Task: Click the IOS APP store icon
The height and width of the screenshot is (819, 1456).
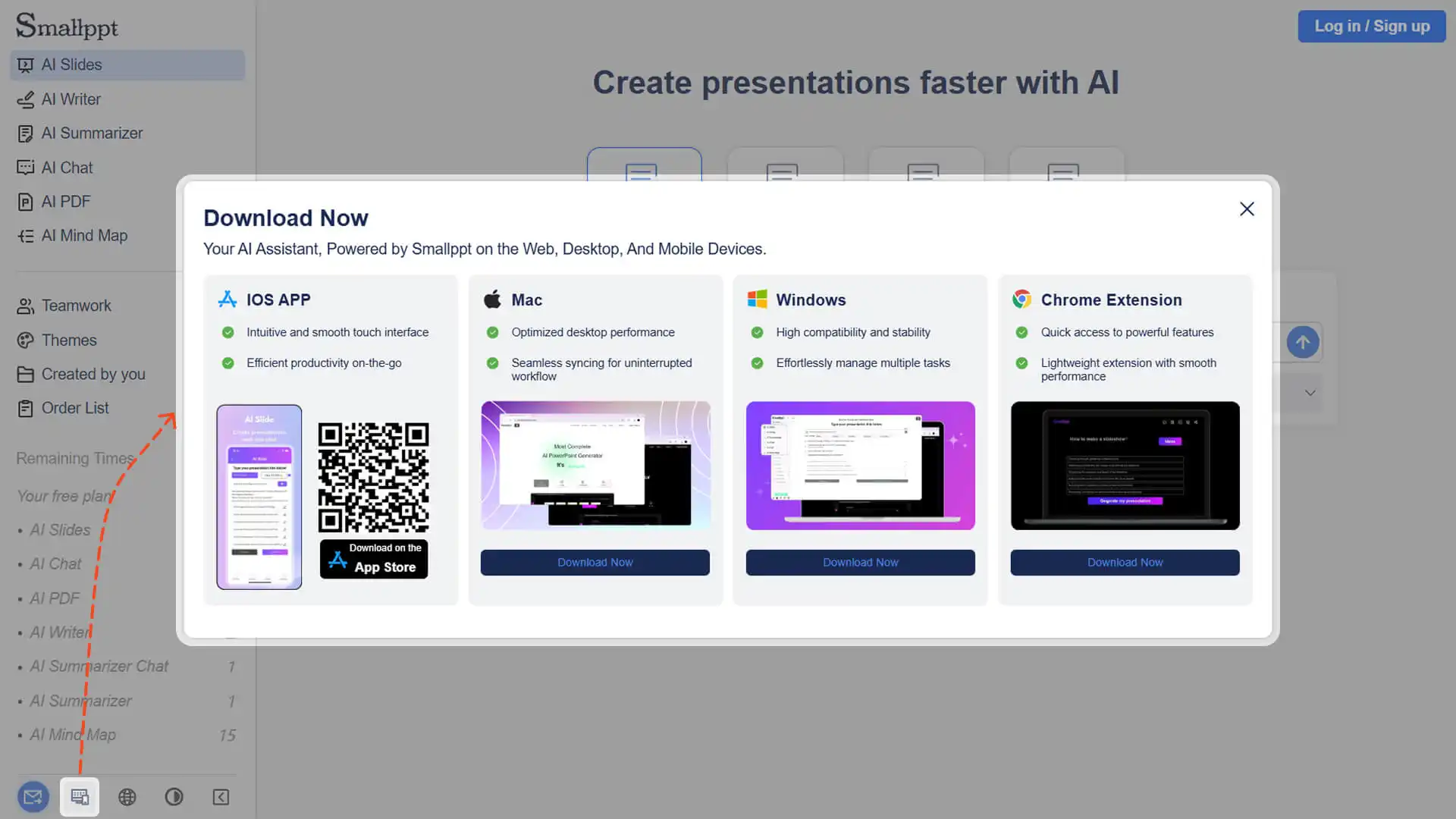Action: click(227, 300)
